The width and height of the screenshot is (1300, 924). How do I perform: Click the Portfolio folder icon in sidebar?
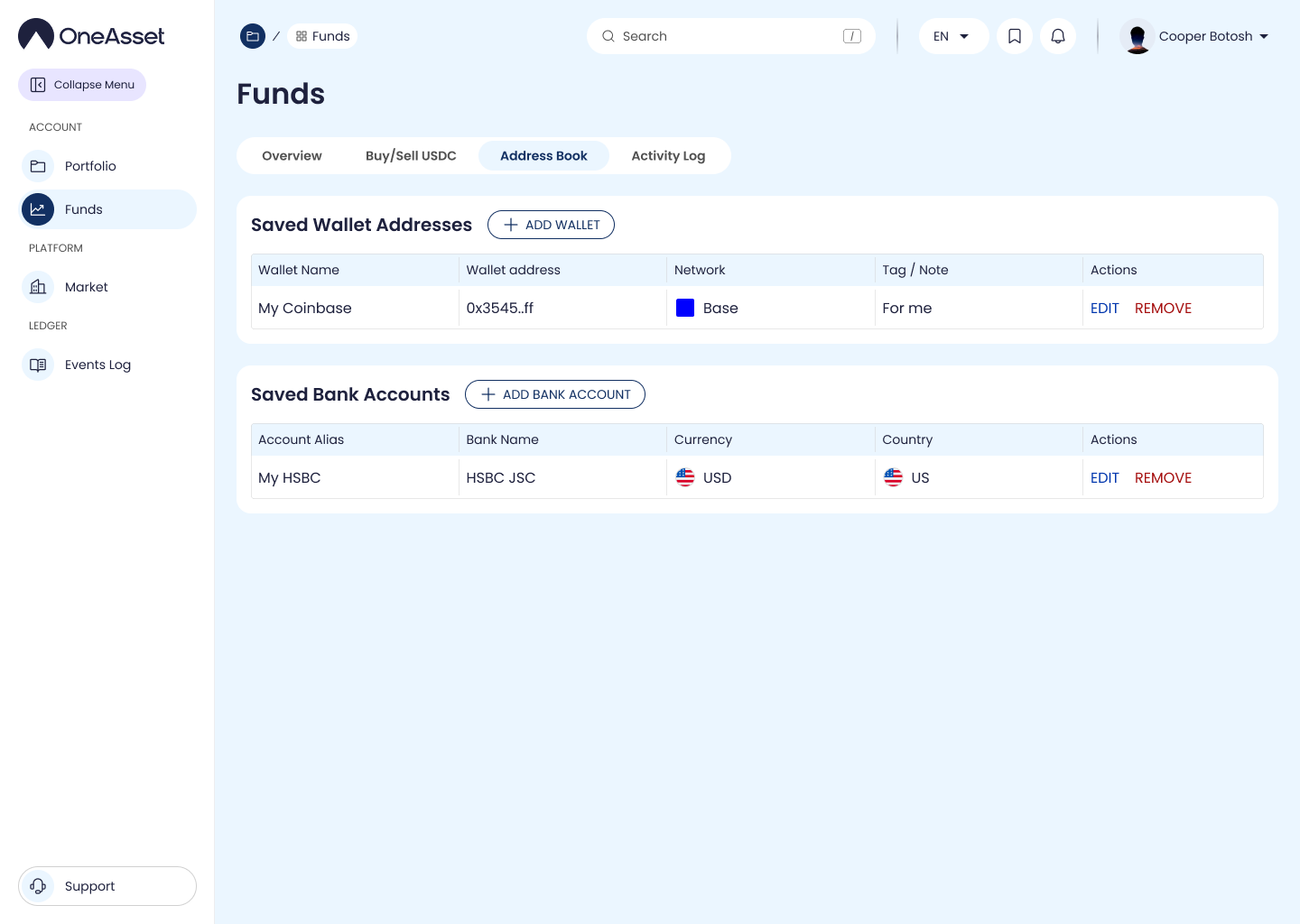(38, 166)
